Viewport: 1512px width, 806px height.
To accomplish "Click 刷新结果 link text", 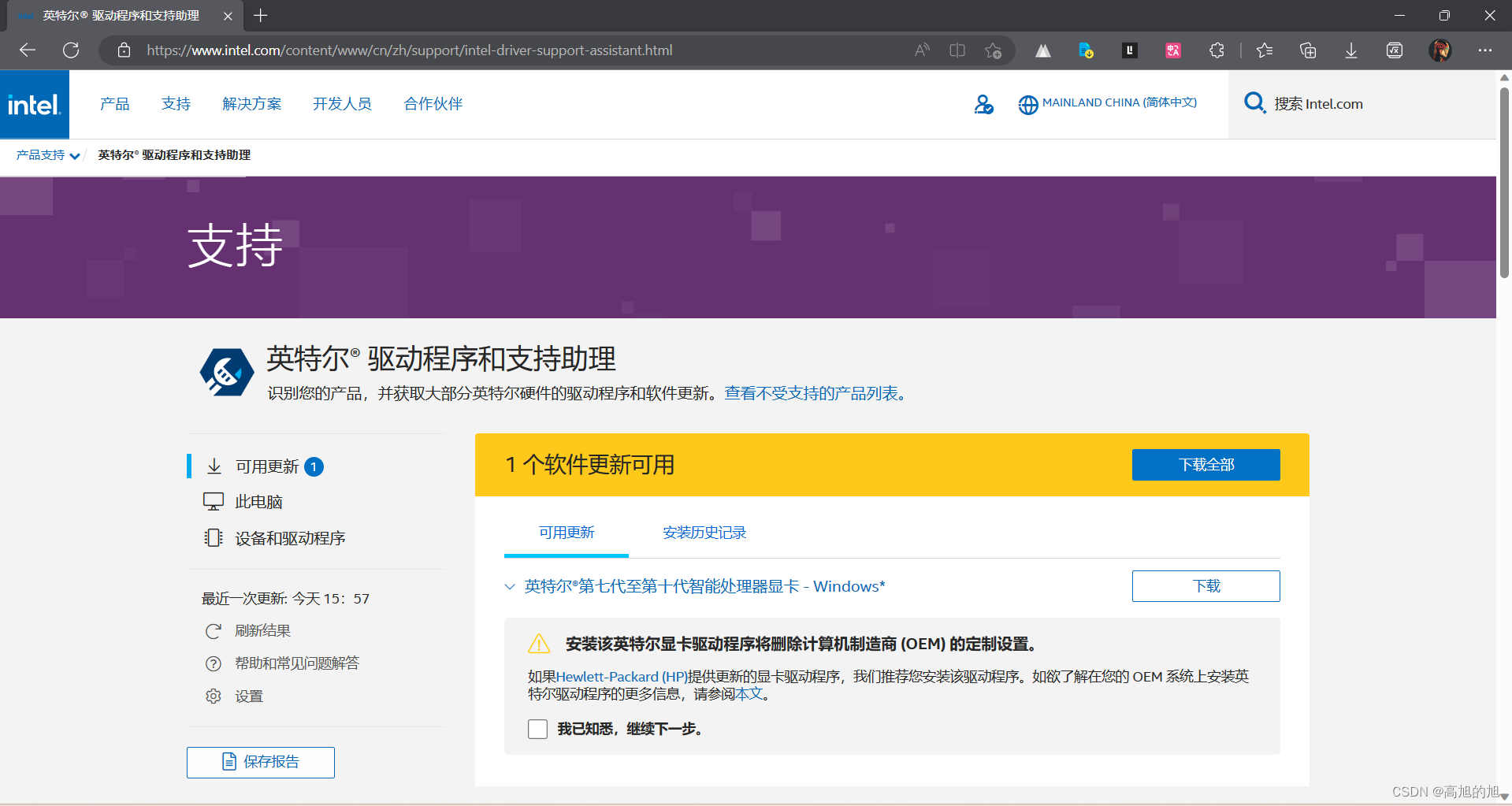I will click(263, 631).
